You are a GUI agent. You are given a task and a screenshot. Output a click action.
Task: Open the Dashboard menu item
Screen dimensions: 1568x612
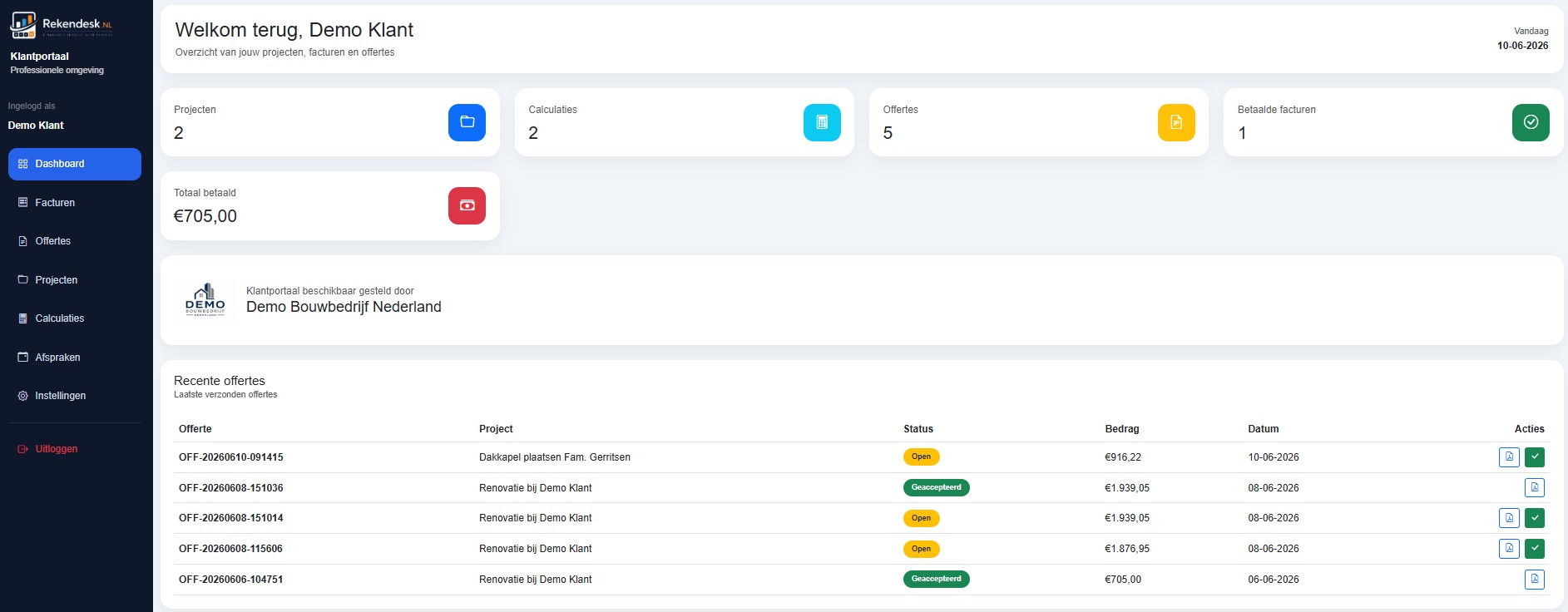point(75,164)
